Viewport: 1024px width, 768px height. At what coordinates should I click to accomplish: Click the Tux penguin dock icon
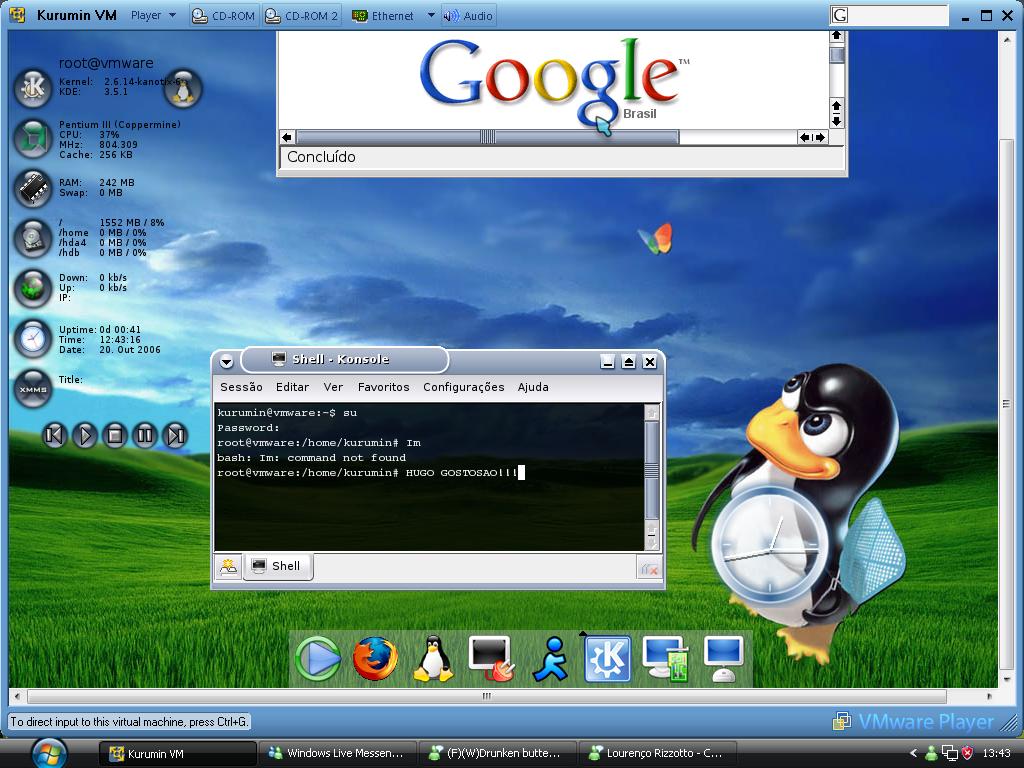(x=433, y=658)
